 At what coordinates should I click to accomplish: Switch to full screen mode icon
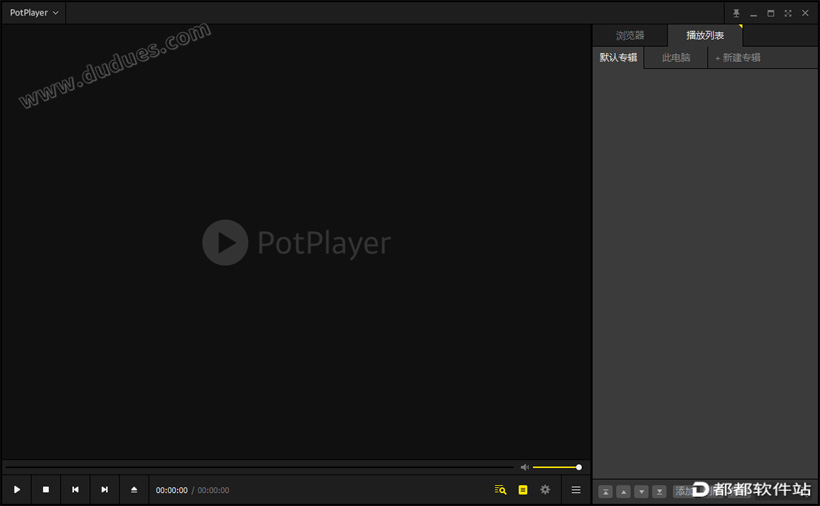click(788, 13)
